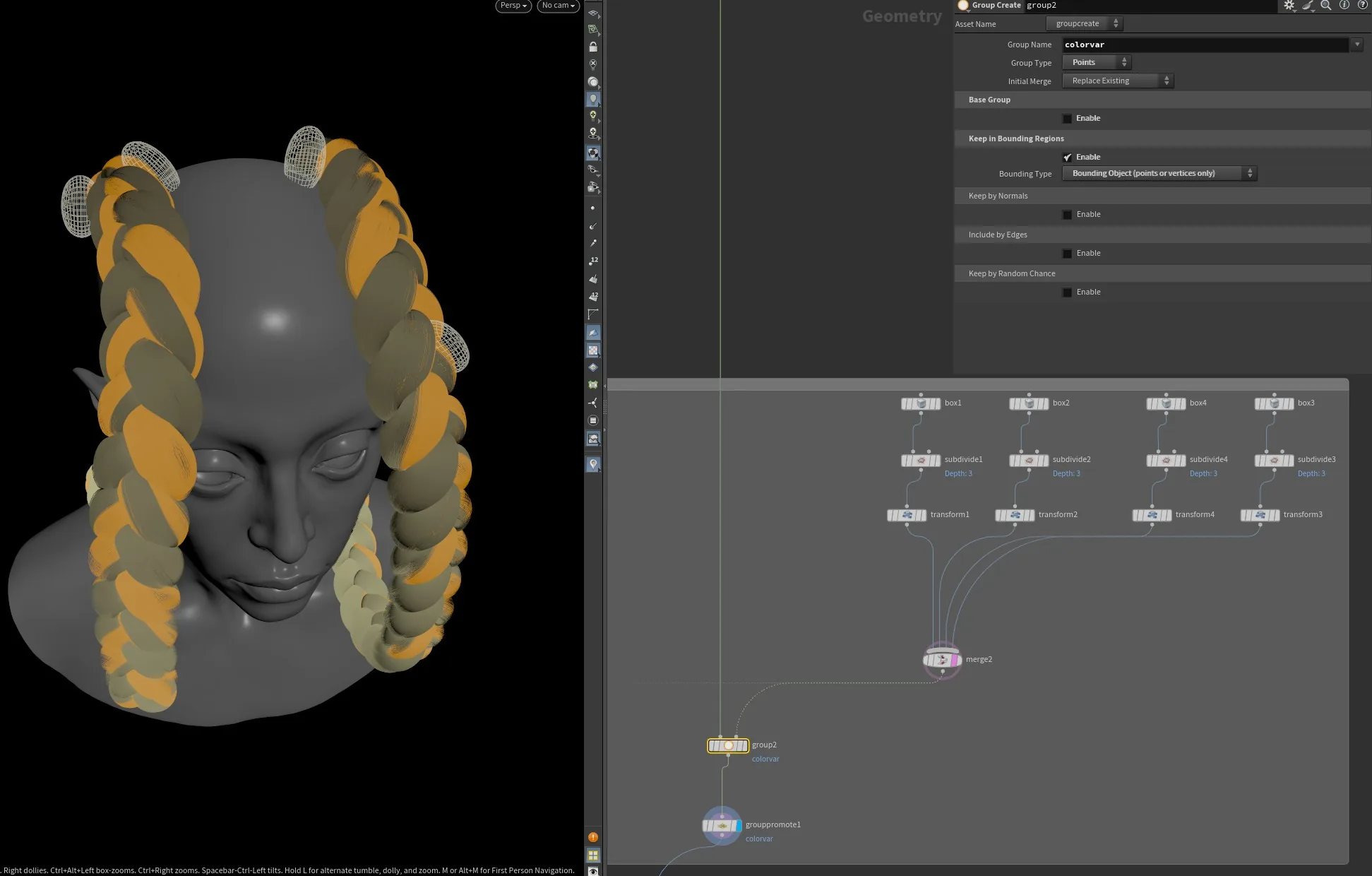Toggle the display primitive numbers icon

click(x=593, y=297)
